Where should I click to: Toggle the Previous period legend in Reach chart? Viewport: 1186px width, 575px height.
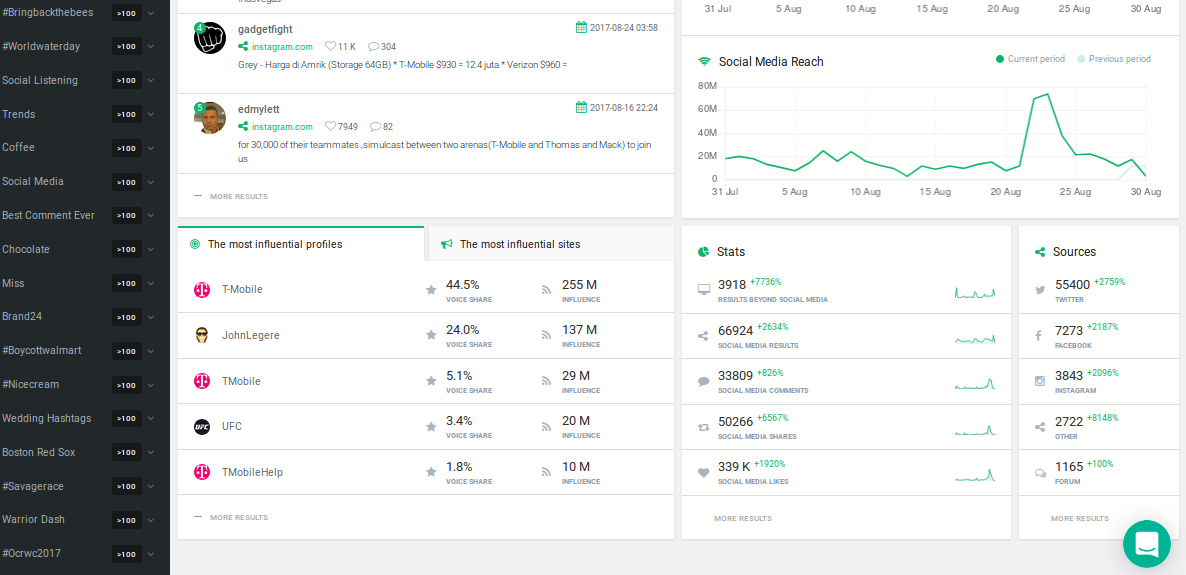1114,59
